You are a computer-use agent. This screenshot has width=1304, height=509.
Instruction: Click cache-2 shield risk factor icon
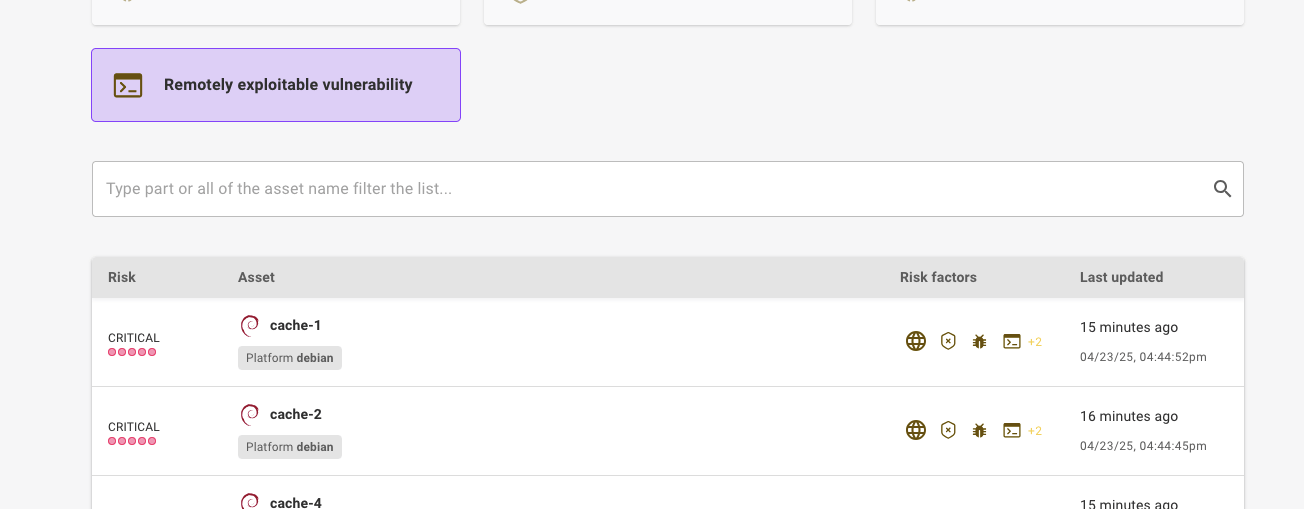(x=948, y=430)
